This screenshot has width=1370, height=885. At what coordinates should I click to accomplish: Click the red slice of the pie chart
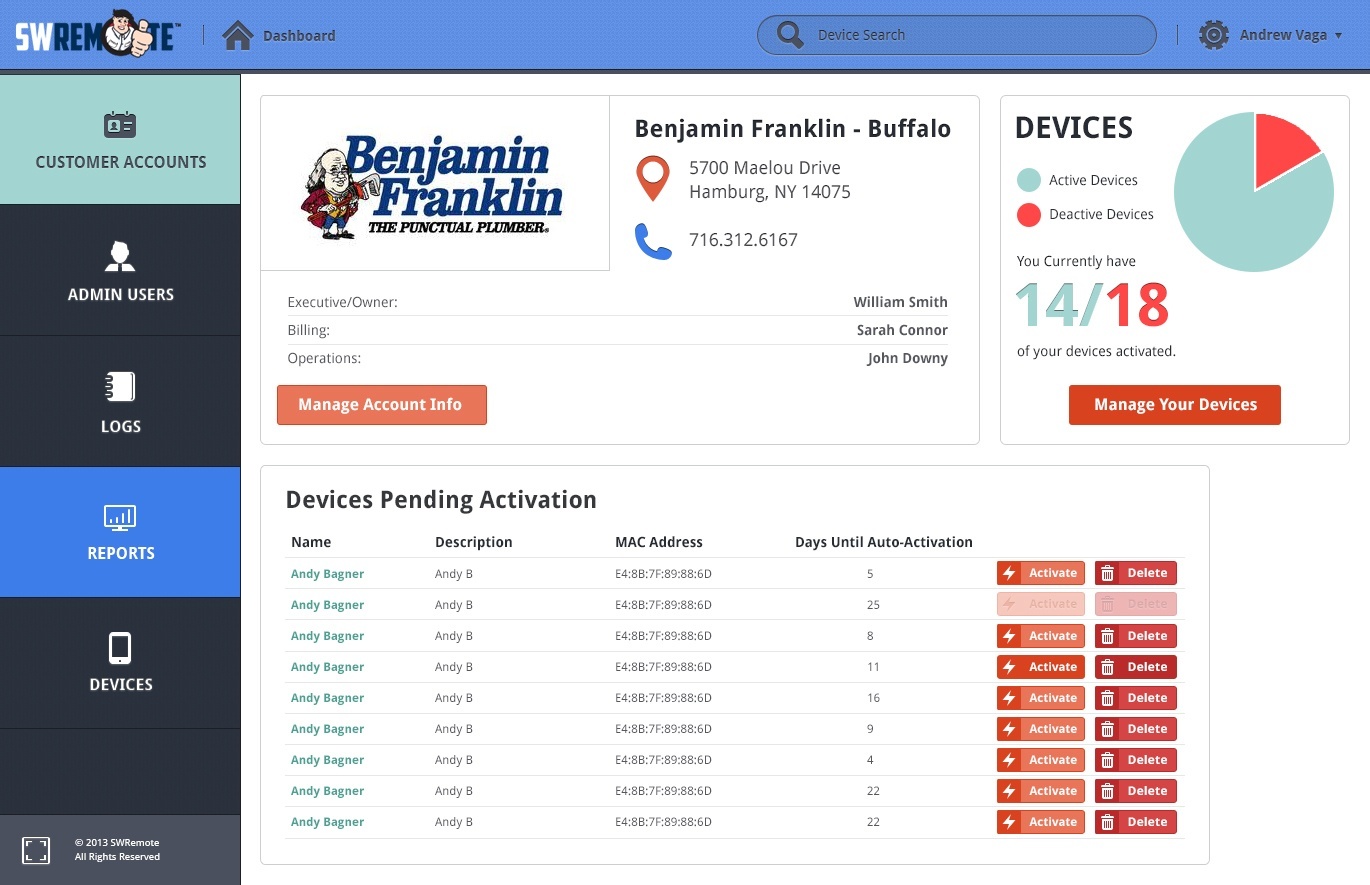click(1281, 152)
